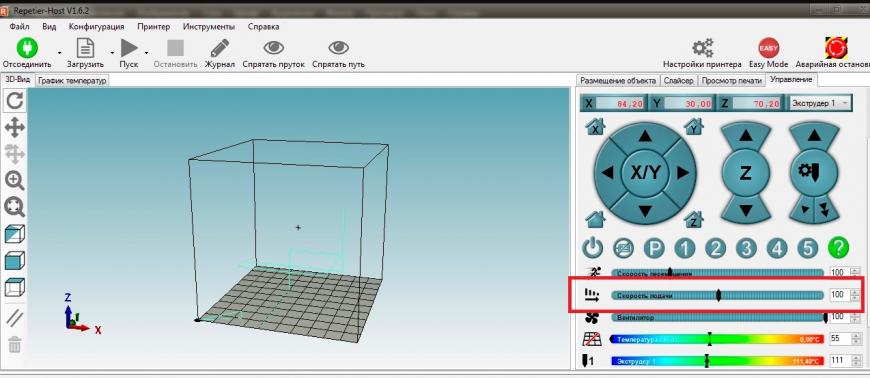The image size is (870, 378).
Task: Select the isometric cube view icon
Action: pos(14,234)
